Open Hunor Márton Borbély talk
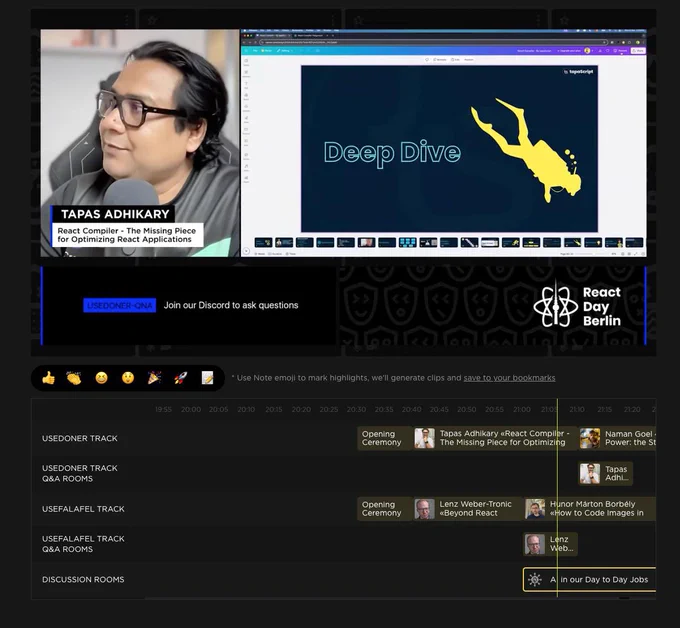The height and width of the screenshot is (628, 680). click(589, 508)
